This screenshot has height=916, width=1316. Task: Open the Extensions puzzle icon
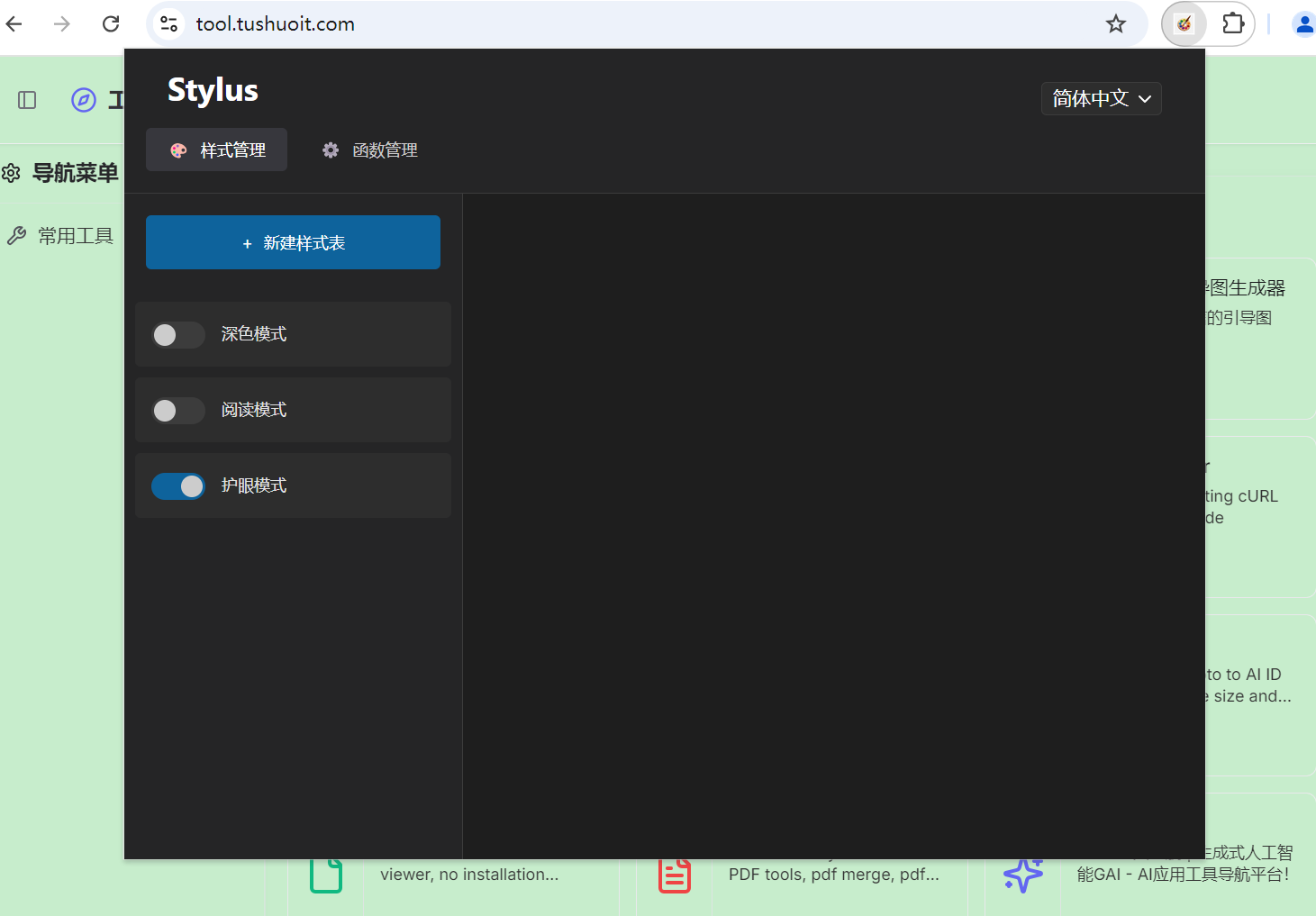[1233, 23]
